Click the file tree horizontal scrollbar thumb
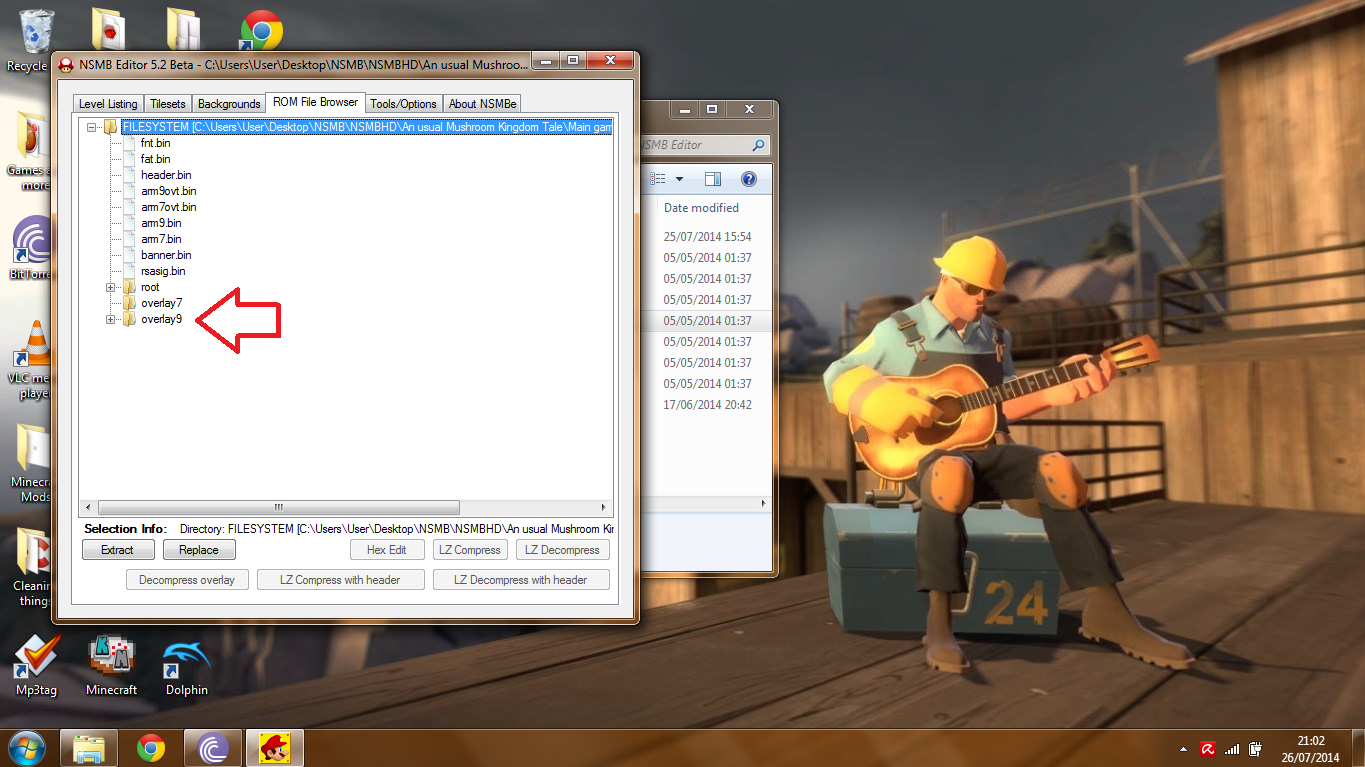 tap(278, 508)
